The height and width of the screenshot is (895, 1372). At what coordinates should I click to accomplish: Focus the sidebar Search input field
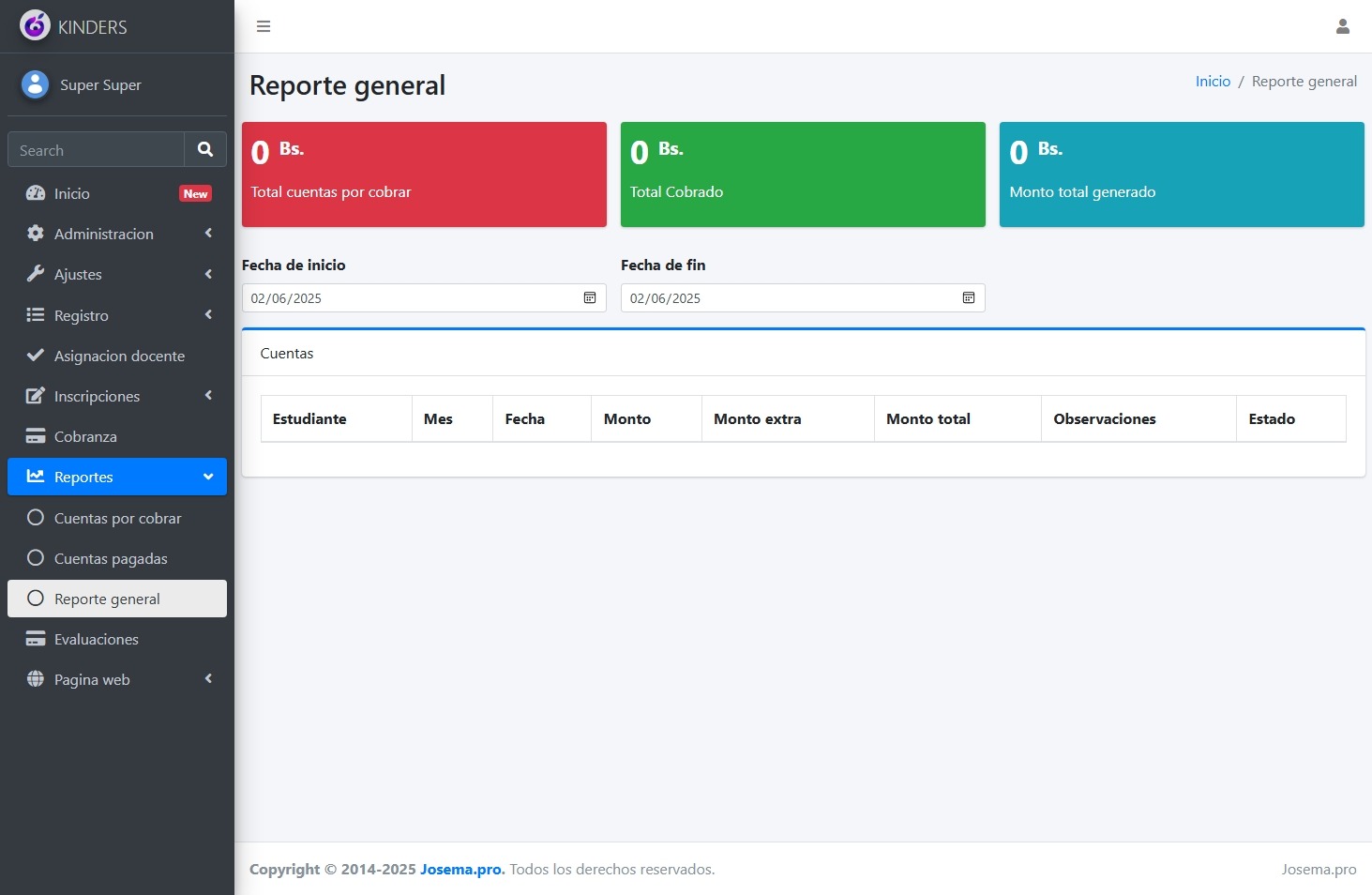point(96,150)
